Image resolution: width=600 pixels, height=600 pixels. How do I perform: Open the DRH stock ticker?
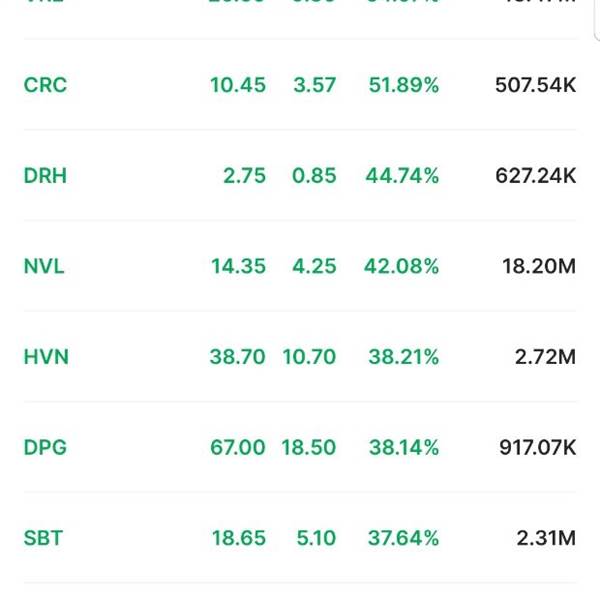click(x=45, y=176)
